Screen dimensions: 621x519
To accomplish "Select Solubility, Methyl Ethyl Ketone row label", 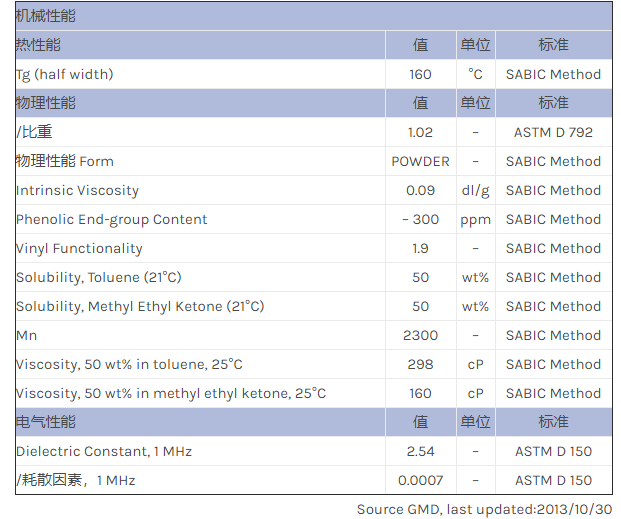I will coord(140,306).
